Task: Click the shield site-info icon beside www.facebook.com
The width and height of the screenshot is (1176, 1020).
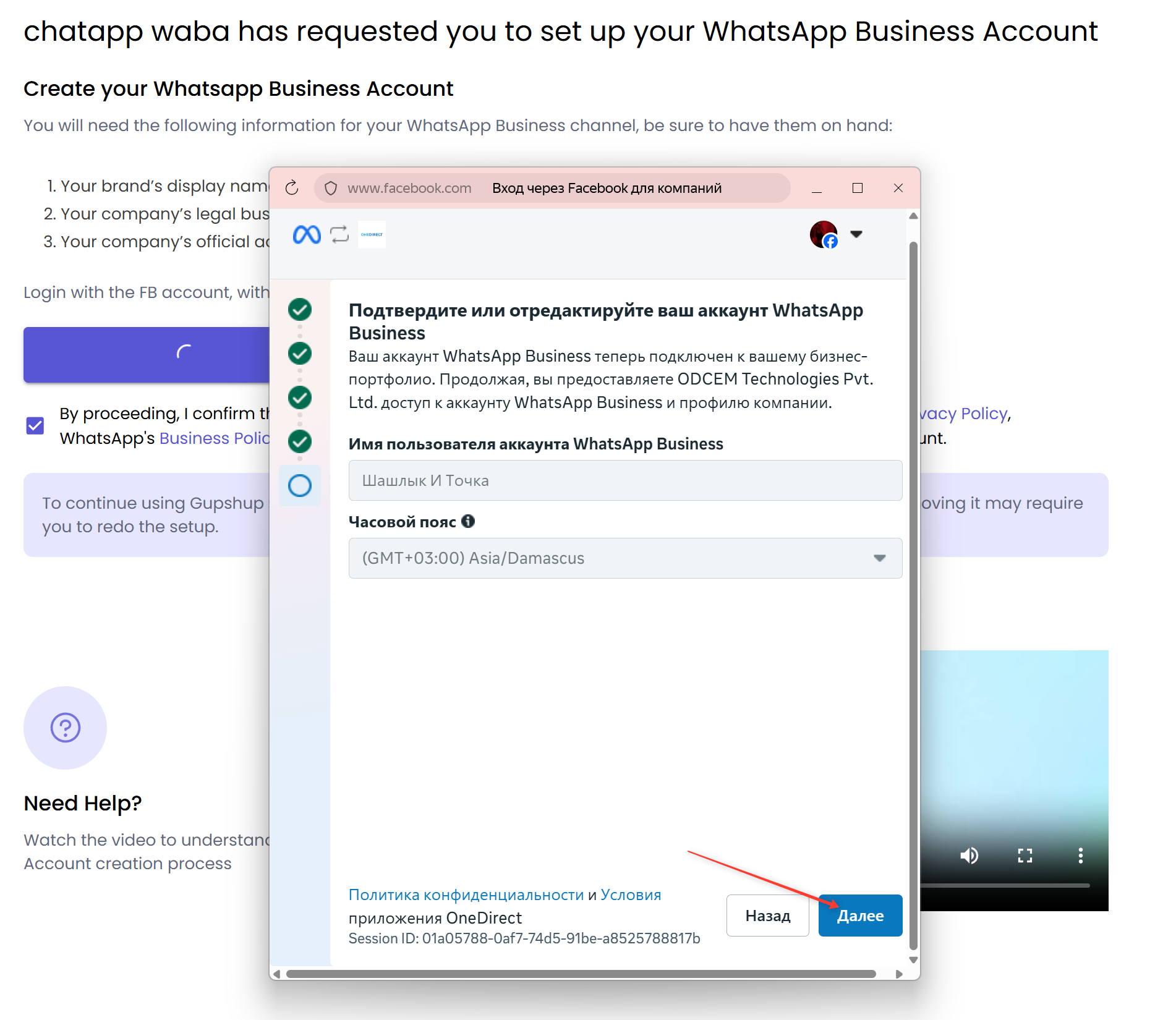Action: pos(331,188)
